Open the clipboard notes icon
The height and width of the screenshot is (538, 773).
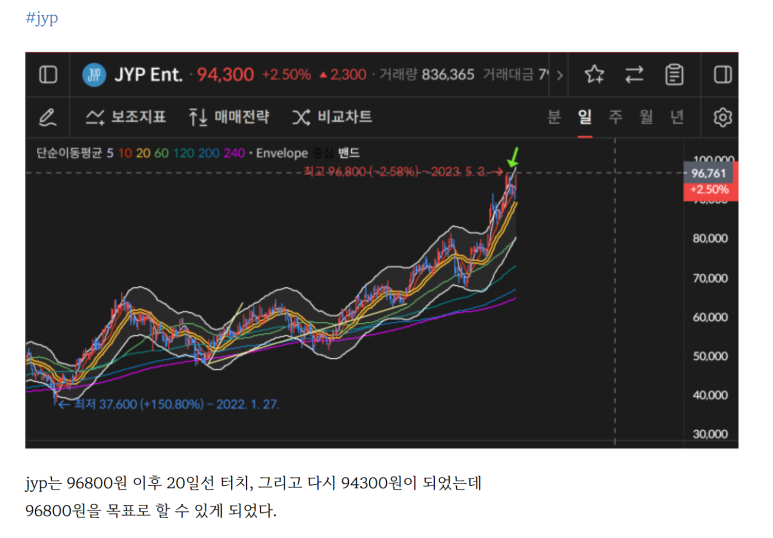click(674, 75)
